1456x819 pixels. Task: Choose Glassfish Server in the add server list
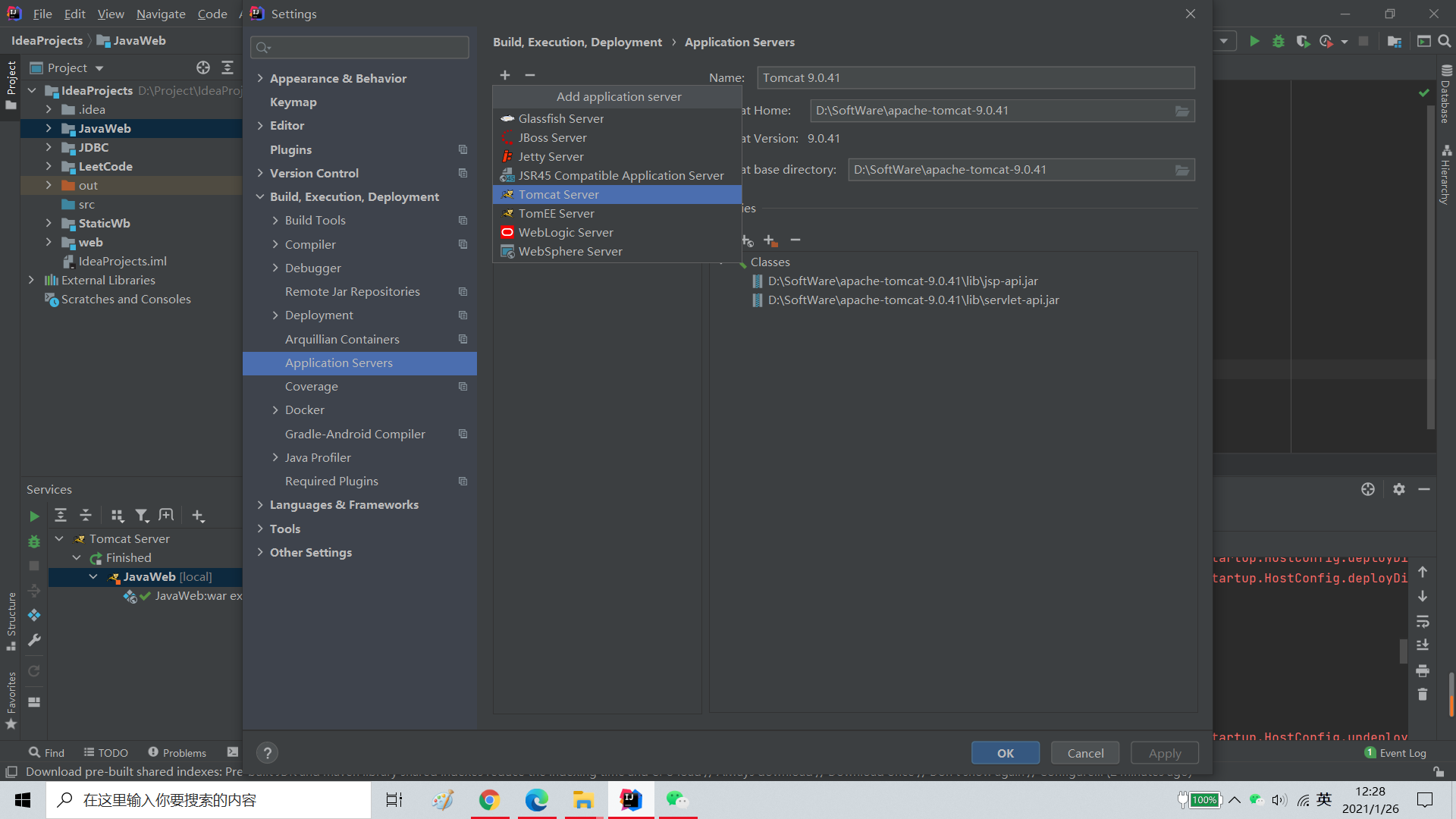pos(561,119)
